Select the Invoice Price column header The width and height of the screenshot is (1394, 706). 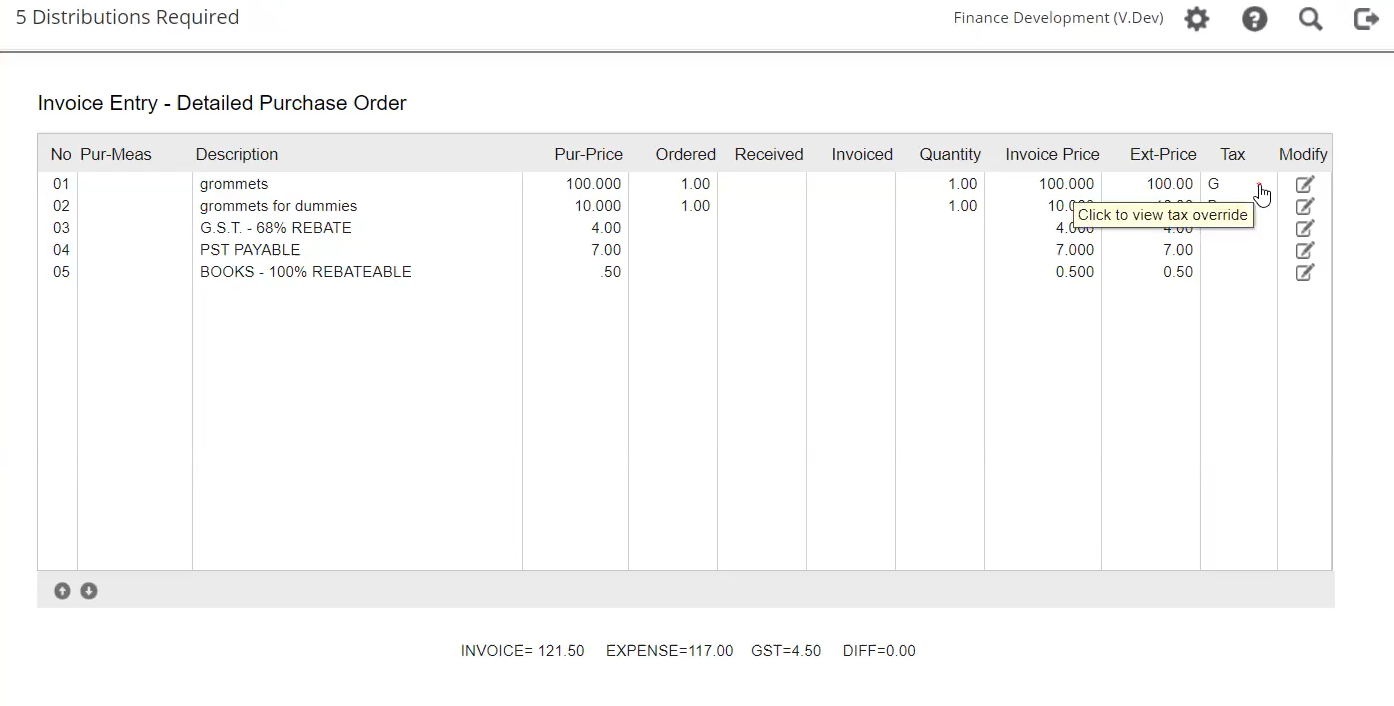[1052, 154]
